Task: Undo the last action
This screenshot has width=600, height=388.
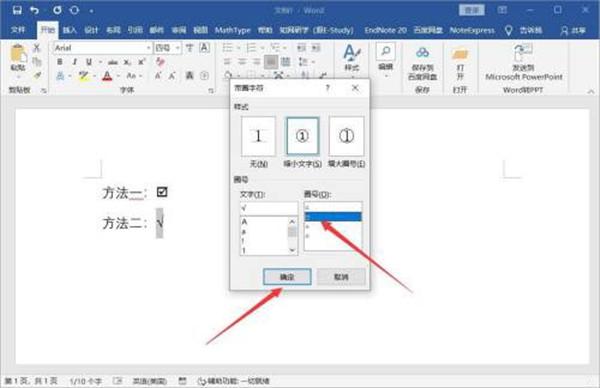Action: pyautogui.click(x=35, y=10)
